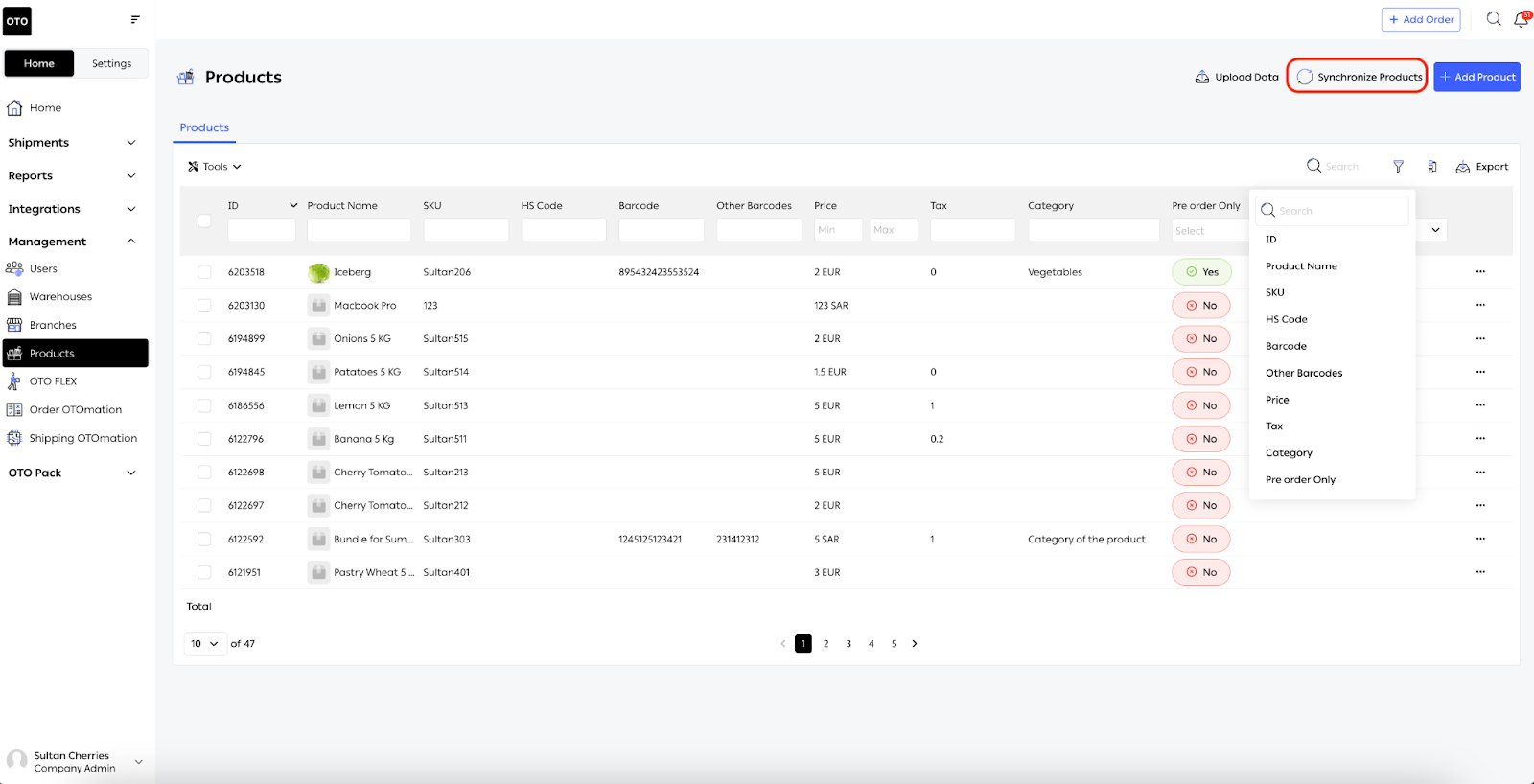
Task: Open row actions for Lemon 5 KG
Action: [x=1480, y=405]
